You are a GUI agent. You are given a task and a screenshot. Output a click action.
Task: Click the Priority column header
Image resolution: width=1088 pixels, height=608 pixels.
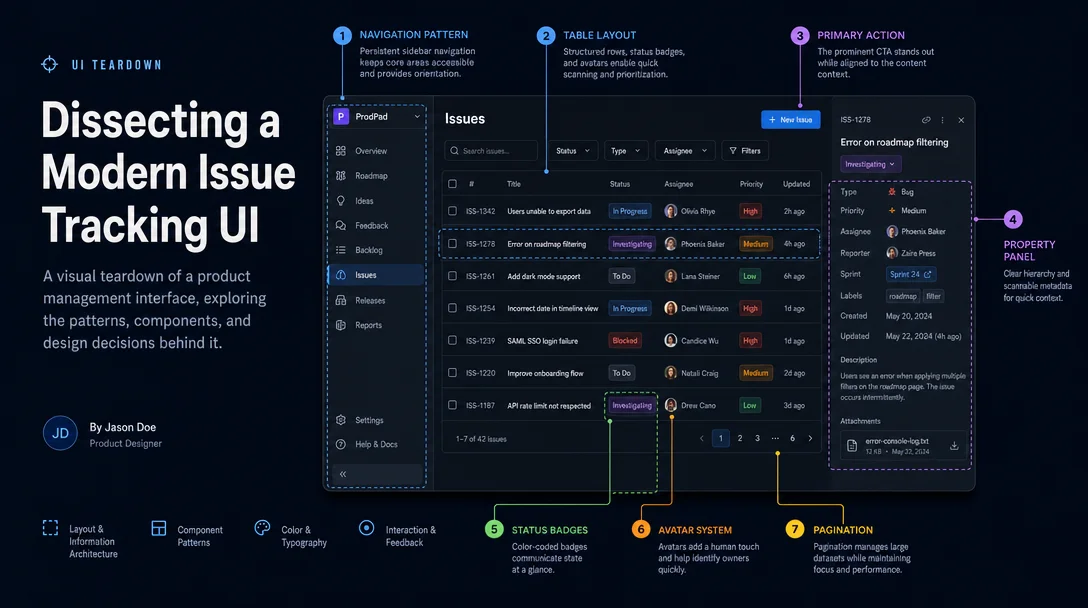tap(751, 184)
